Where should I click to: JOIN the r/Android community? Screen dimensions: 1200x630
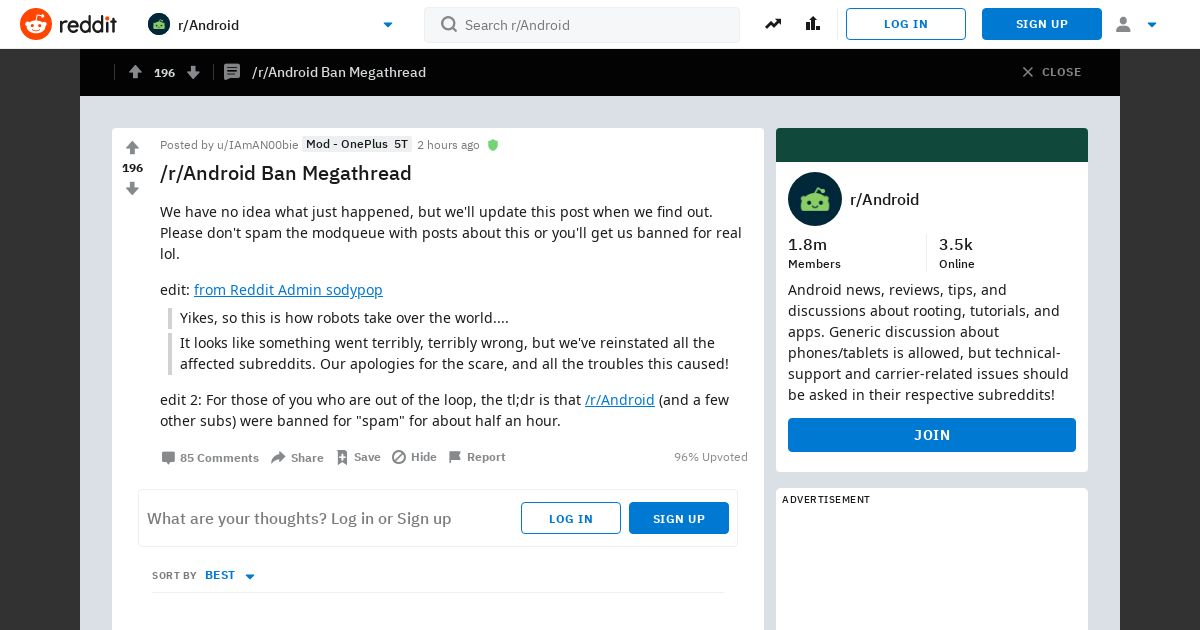(x=932, y=435)
